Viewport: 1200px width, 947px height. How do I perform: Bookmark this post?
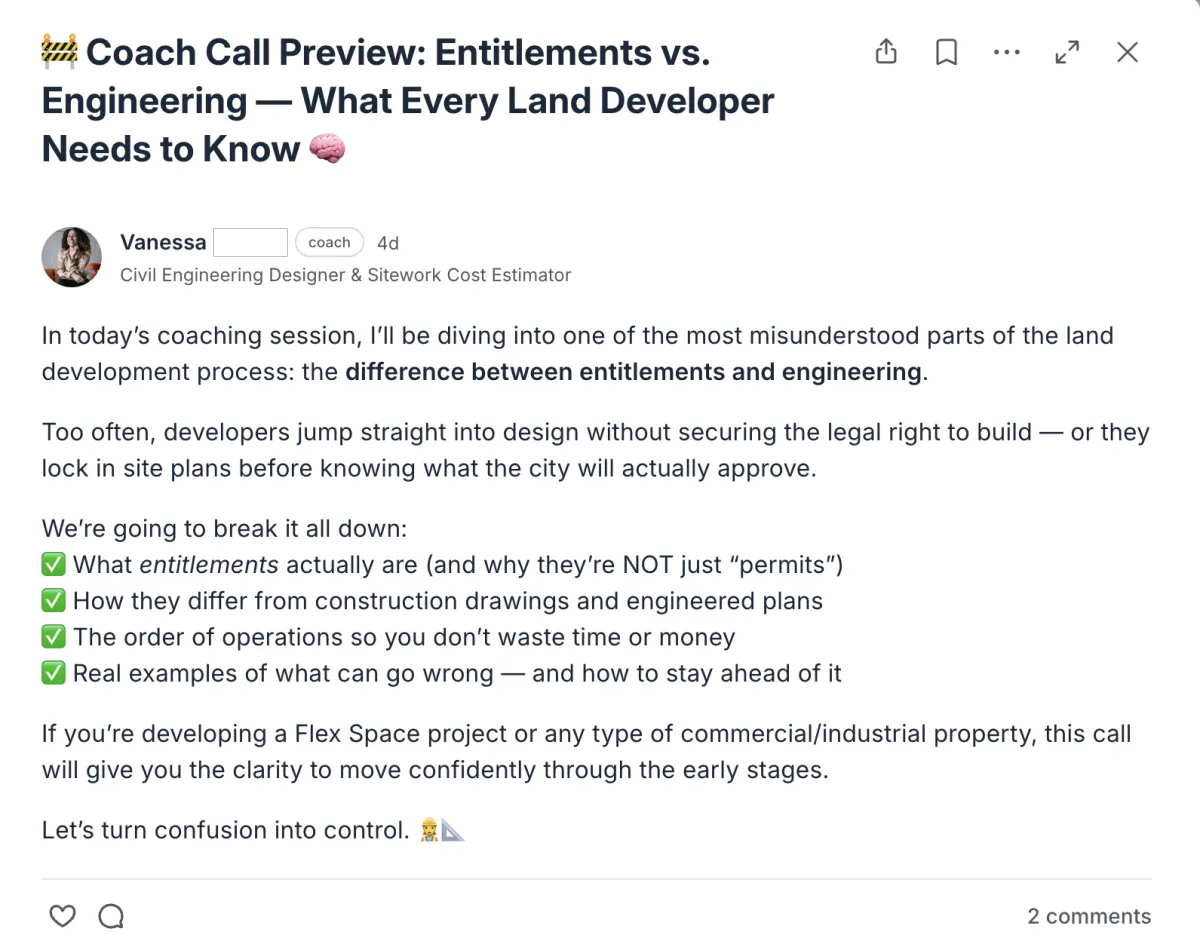coord(946,52)
